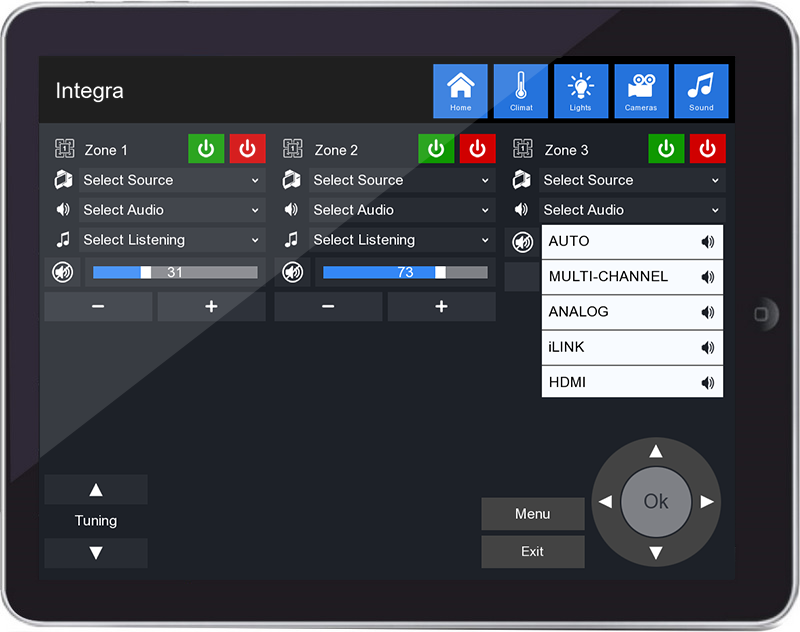Open the Sound music note icon

tap(701, 91)
